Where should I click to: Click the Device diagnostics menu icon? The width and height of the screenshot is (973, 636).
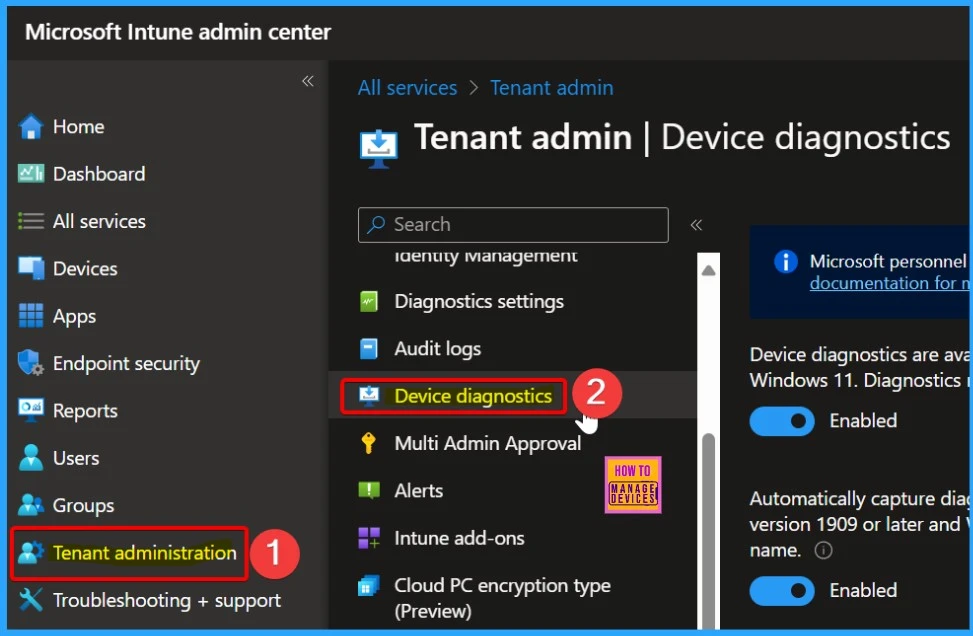click(x=369, y=396)
